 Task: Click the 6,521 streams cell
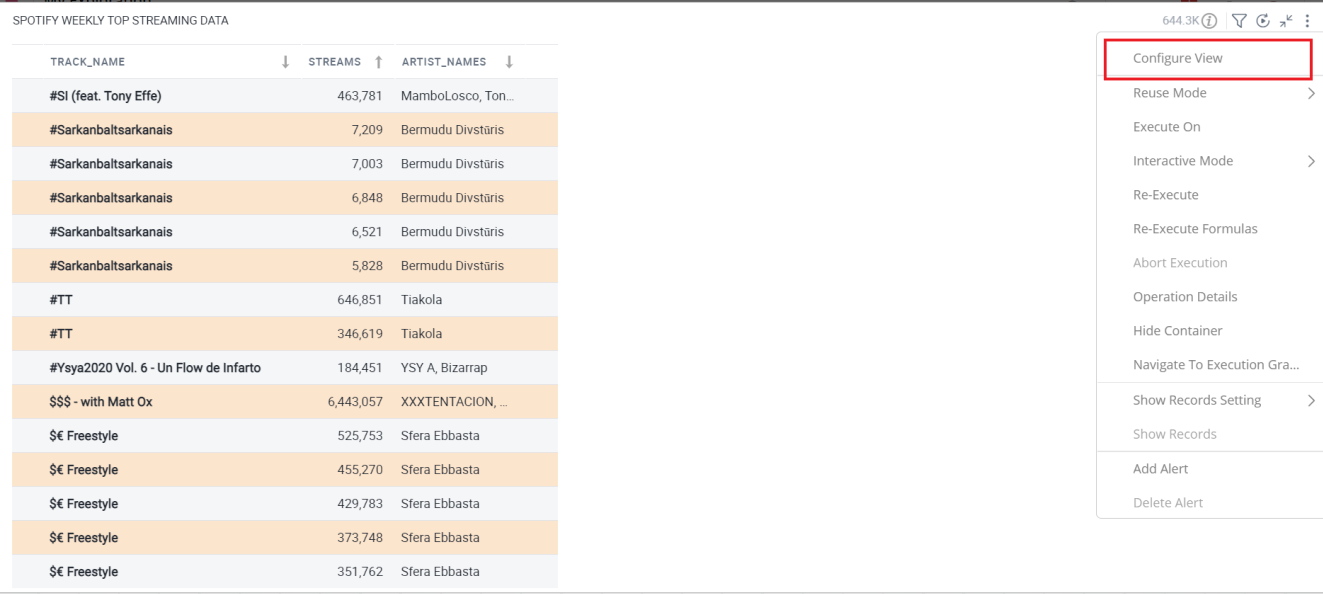coord(367,232)
